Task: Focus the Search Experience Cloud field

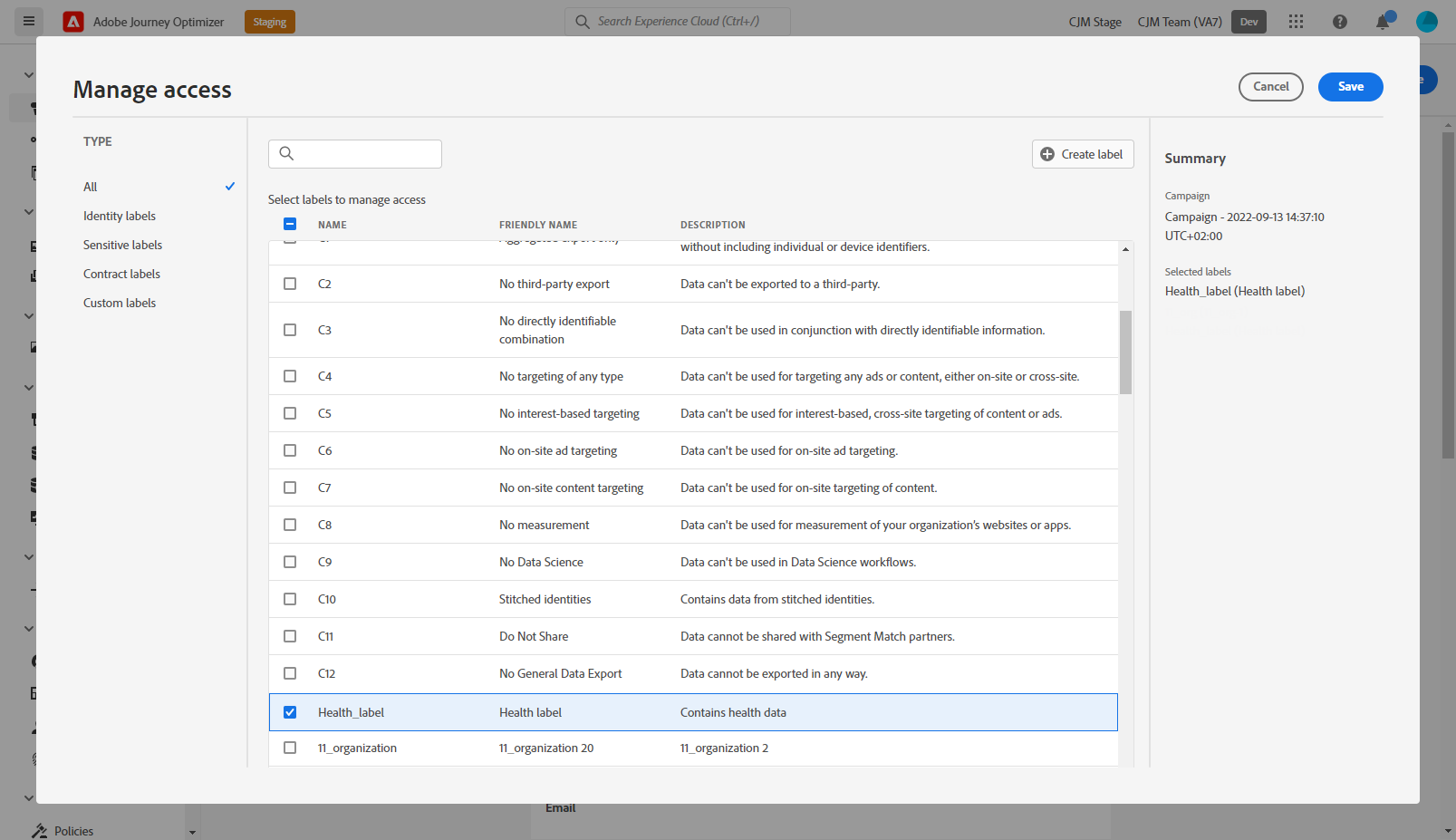Action: (689, 22)
